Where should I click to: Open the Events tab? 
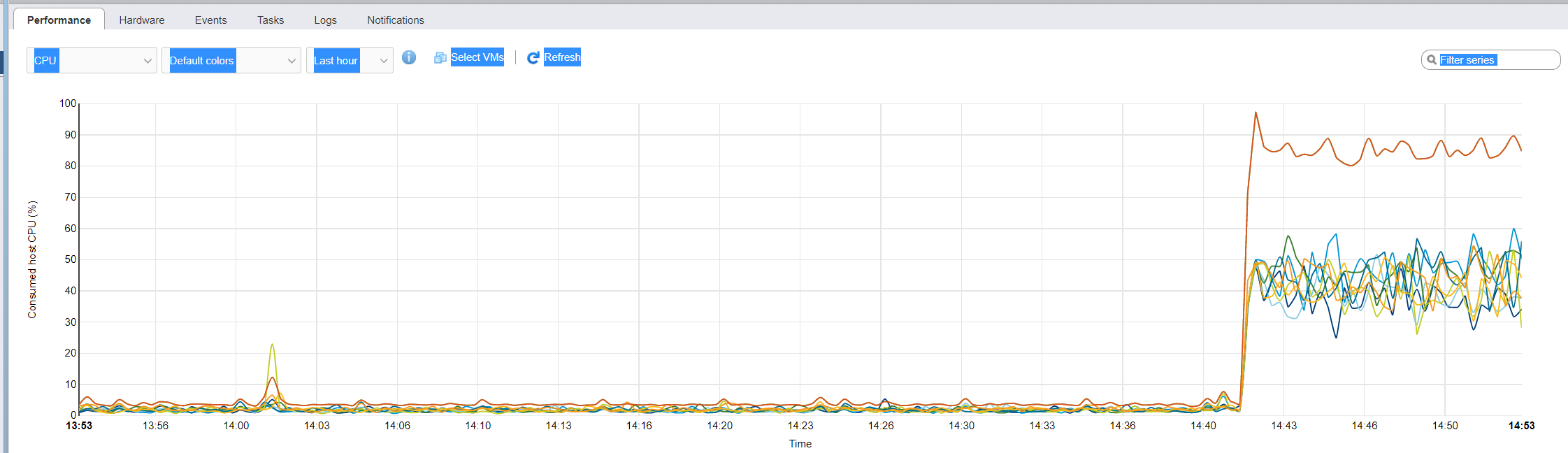click(x=210, y=20)
